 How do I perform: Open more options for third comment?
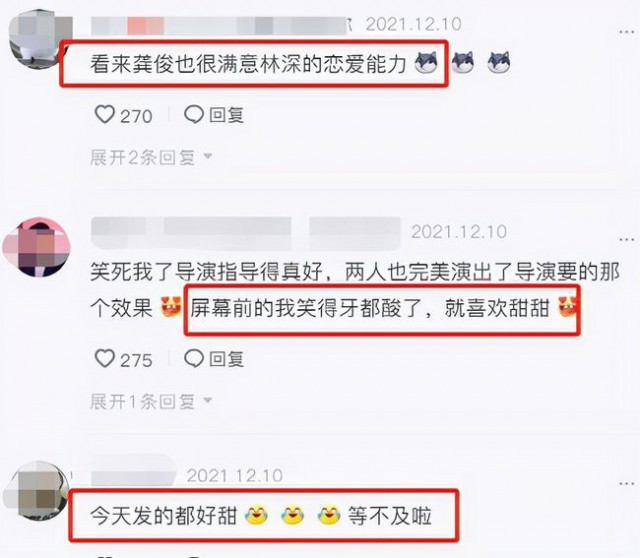tap(626, 484)
